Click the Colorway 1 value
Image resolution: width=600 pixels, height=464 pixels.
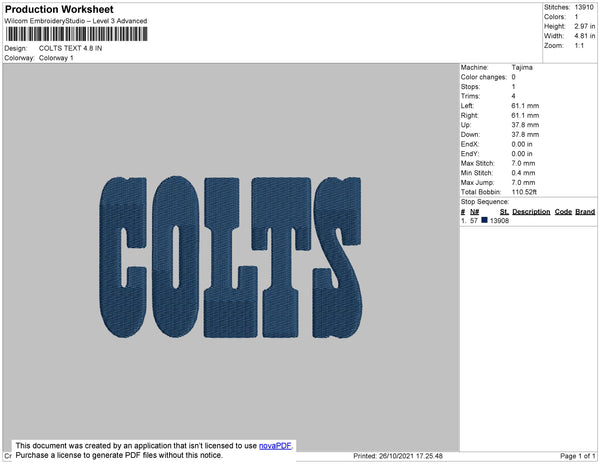[x=56, y=58]
